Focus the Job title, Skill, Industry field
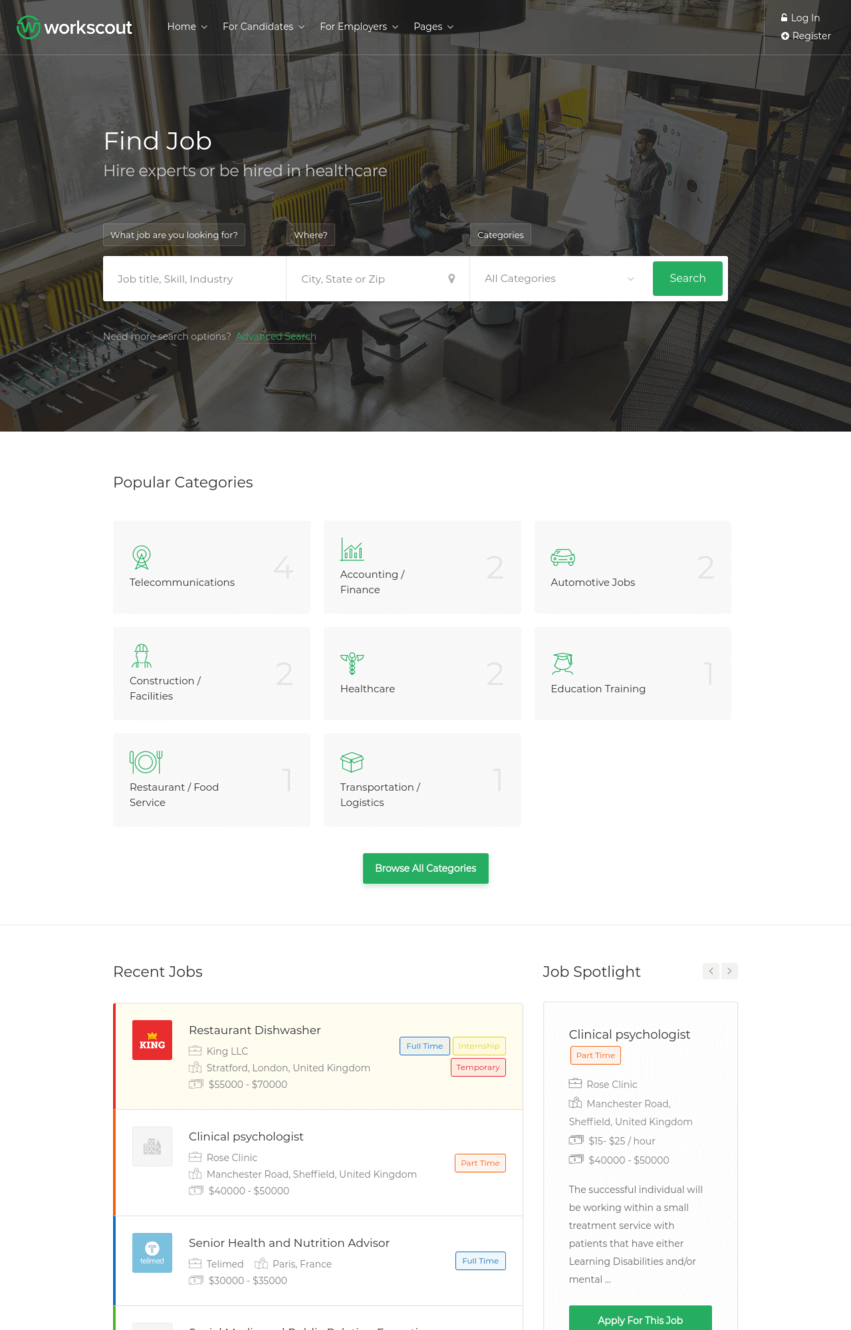Screen dimensions: 851x1330 pos(195,279)
